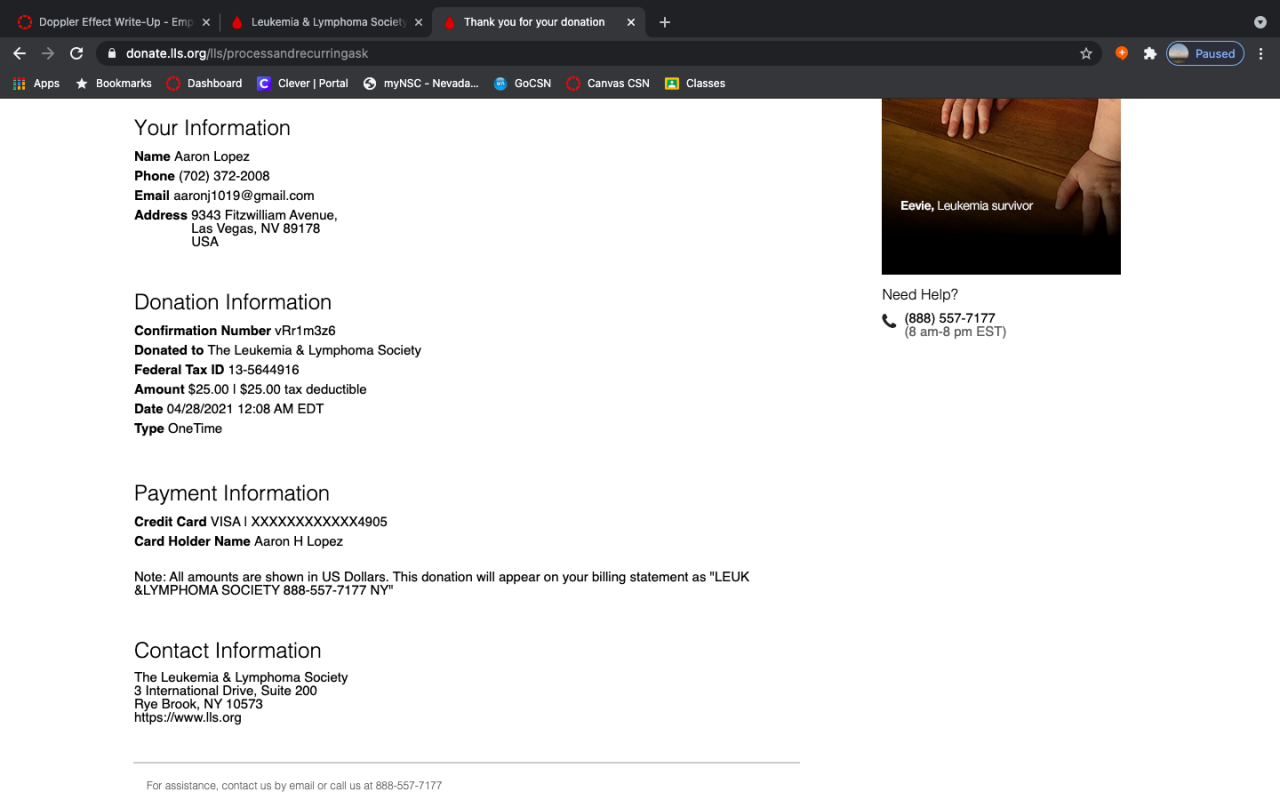Open the Bookmarks folder in bookmarks bar
The height and width of the screenshot is (800, 1280).
click(x=114, y=84)
